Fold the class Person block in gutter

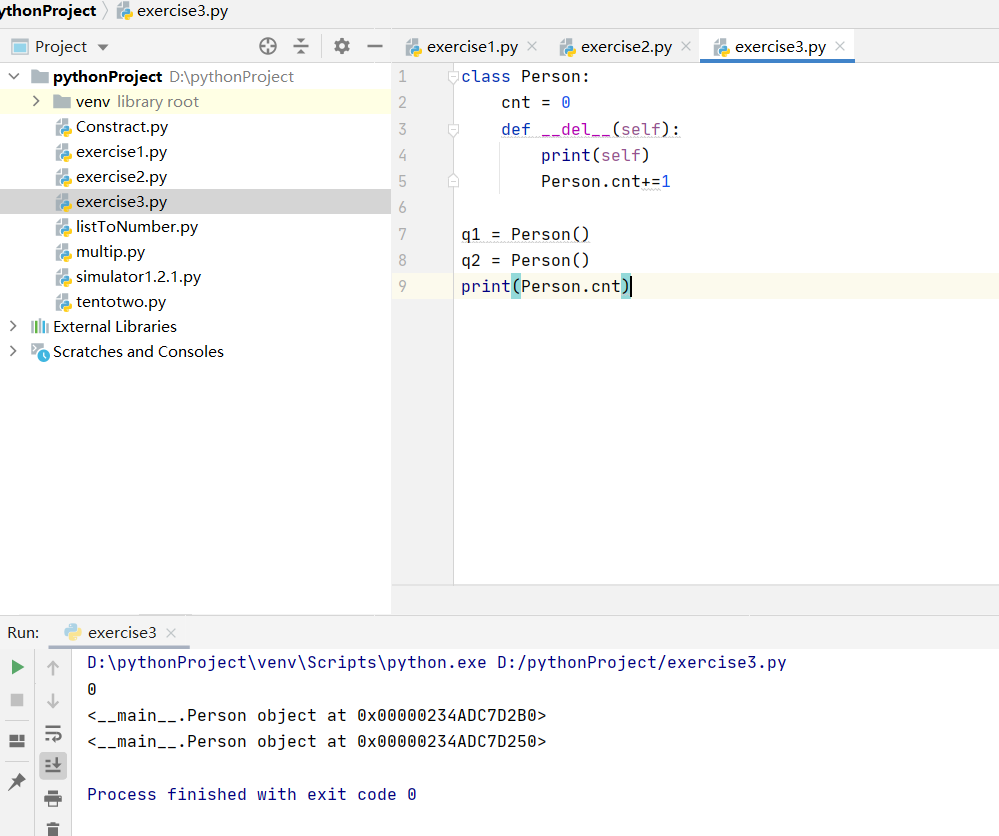coord(453,77)
